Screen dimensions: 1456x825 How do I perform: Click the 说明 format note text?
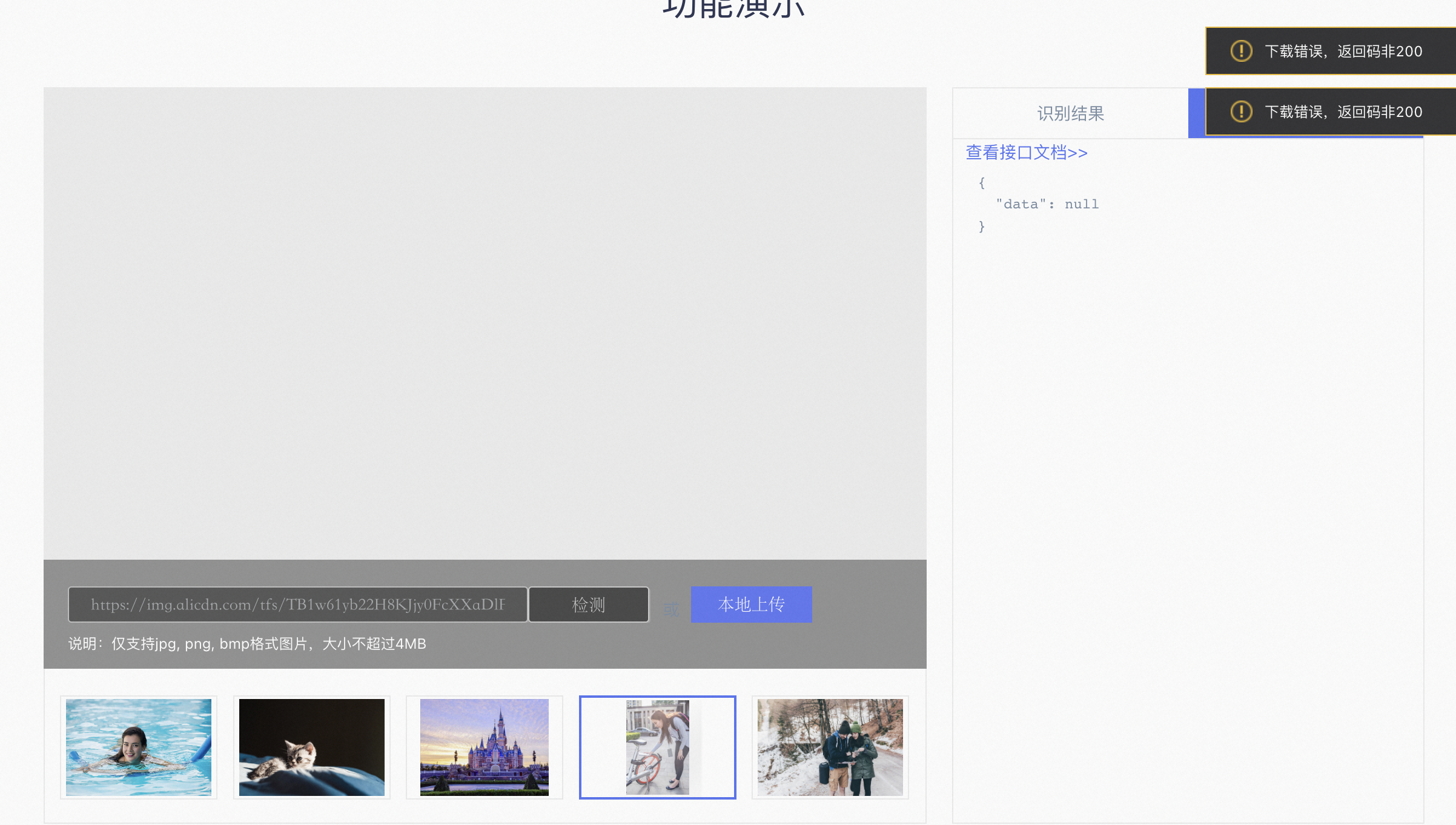pyautogui.click(x=247, y=644)
